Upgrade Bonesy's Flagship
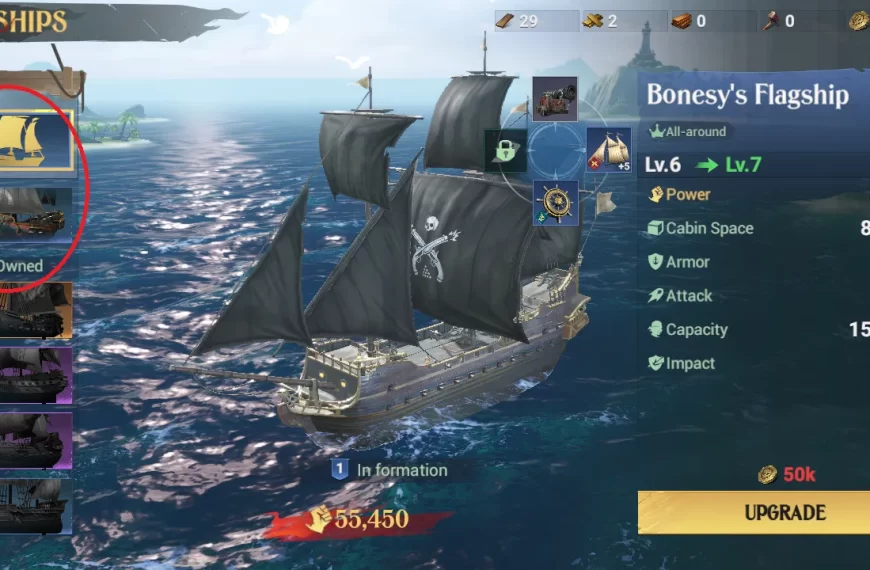 [754, 512]
